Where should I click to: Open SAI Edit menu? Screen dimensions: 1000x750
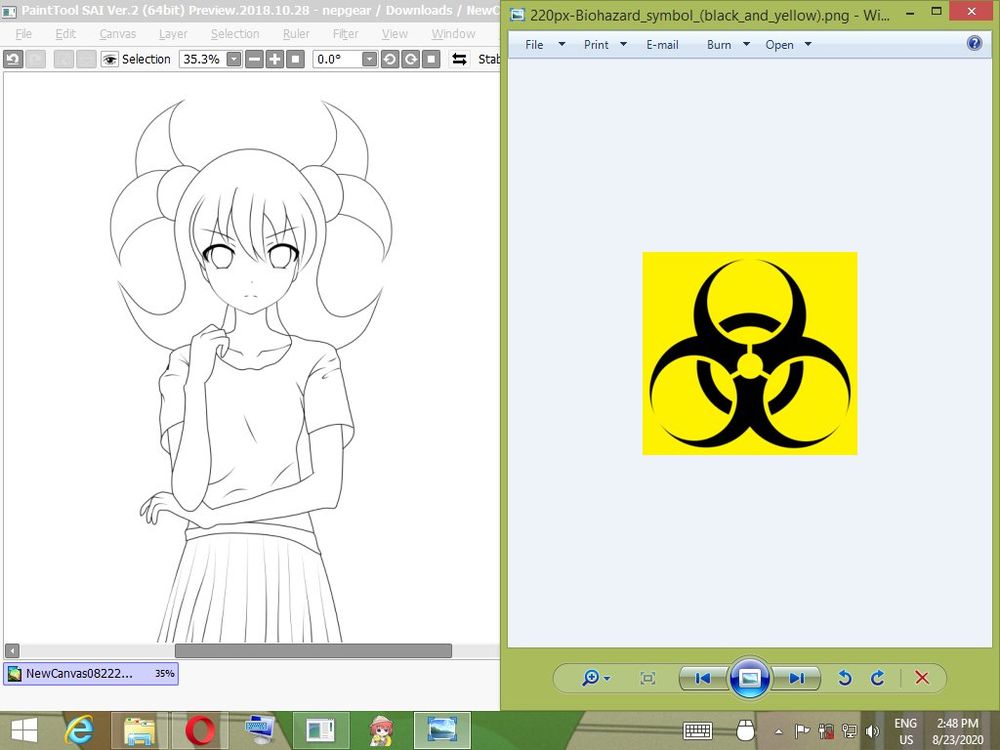pos(65,34)
